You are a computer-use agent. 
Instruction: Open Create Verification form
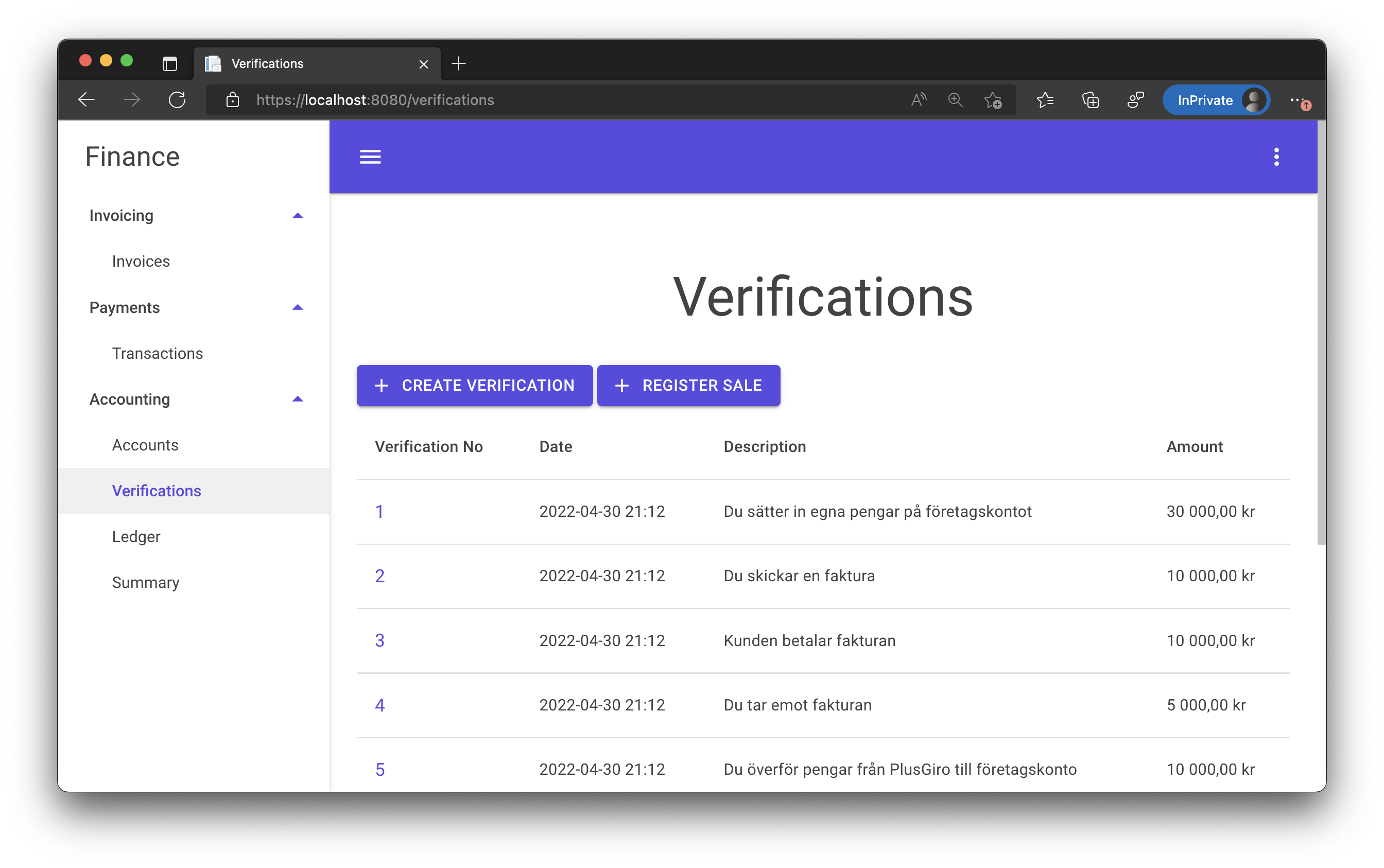click(x=475, y=385)
